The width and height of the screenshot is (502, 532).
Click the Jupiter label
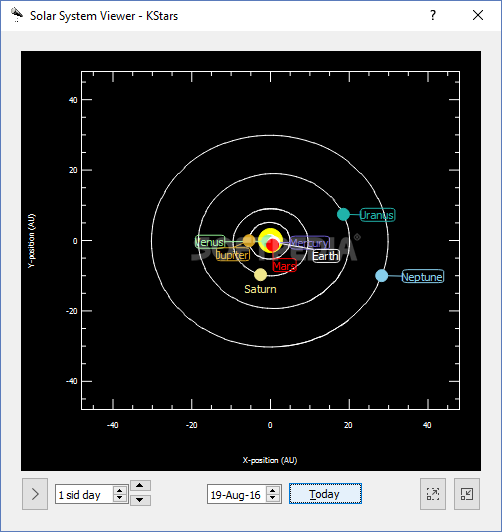233,255
